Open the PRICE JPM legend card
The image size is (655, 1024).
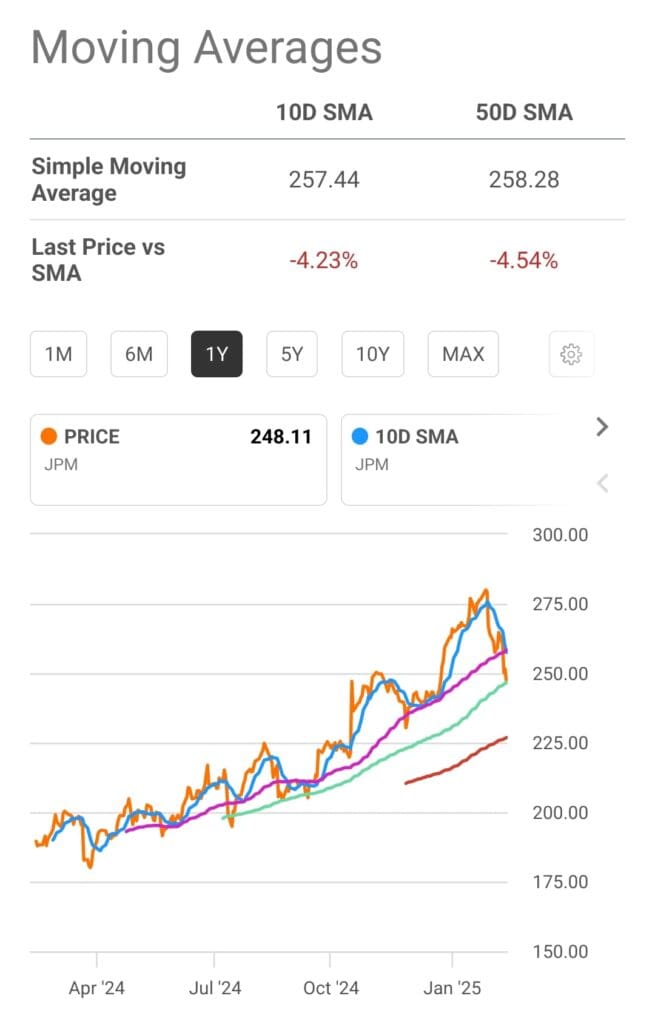[178, 458]
